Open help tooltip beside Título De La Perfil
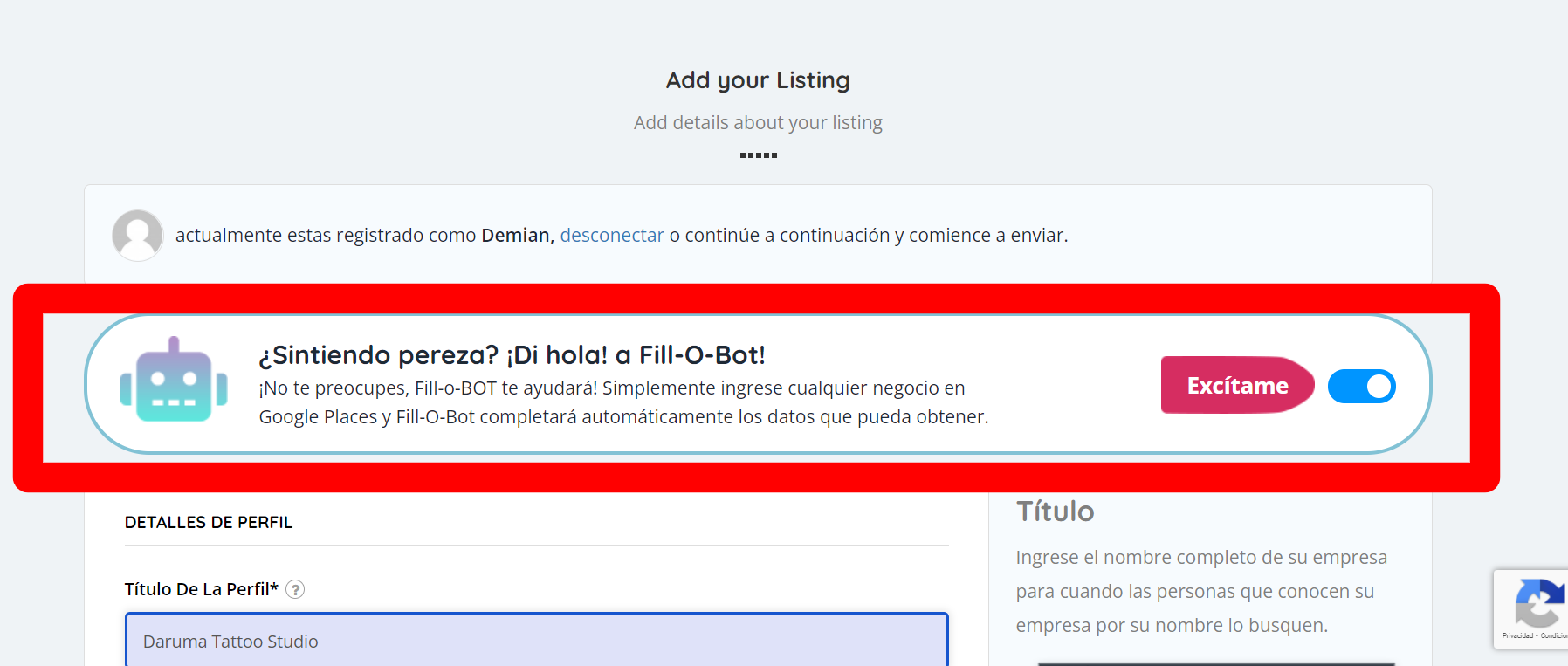1568x666 pixels. 296,589
